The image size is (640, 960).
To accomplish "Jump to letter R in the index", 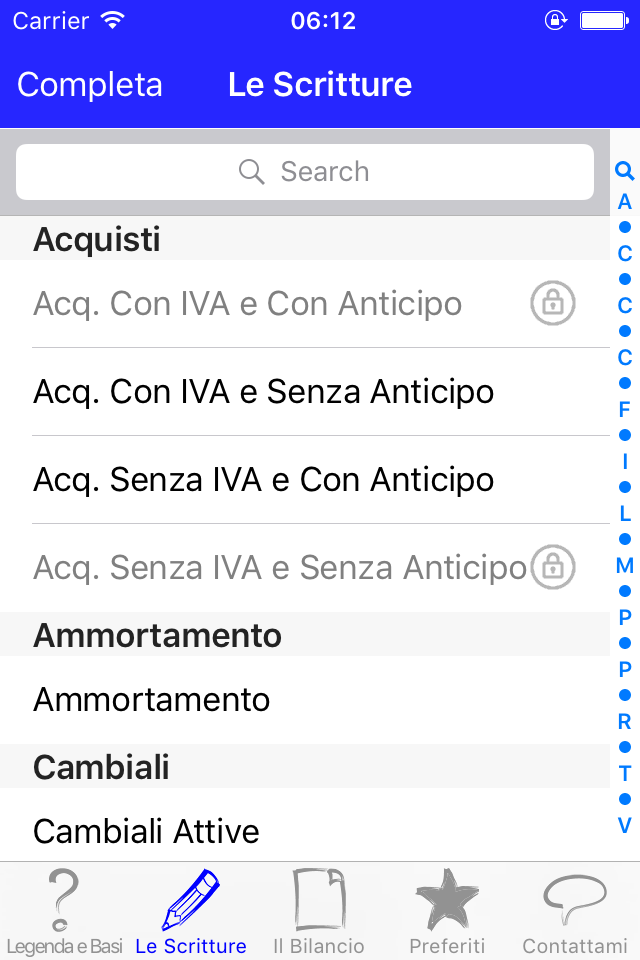I will tap(625, 721).
